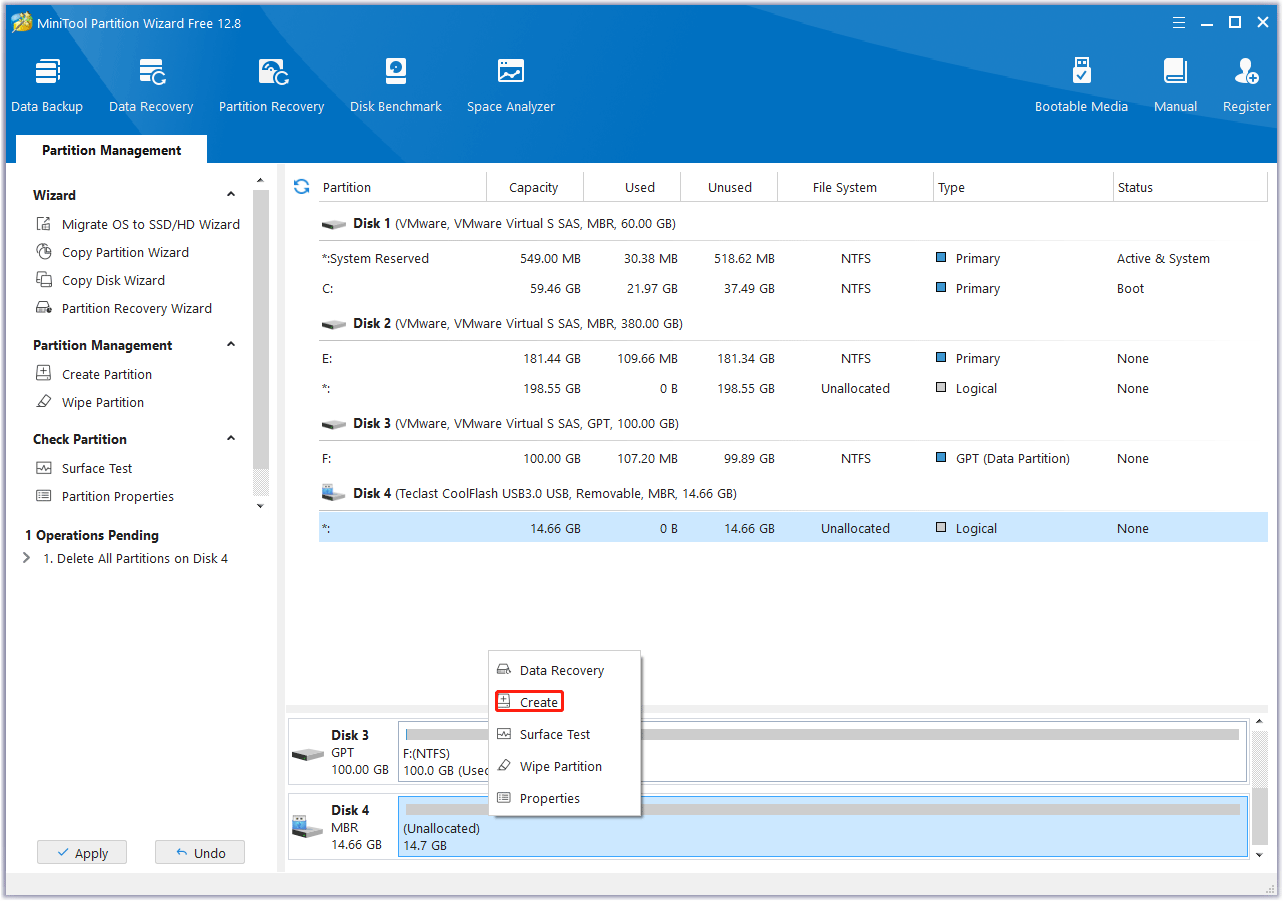Open Disk Benchmark
Screen dimensions: 1283x901
(x=396, y=85)
